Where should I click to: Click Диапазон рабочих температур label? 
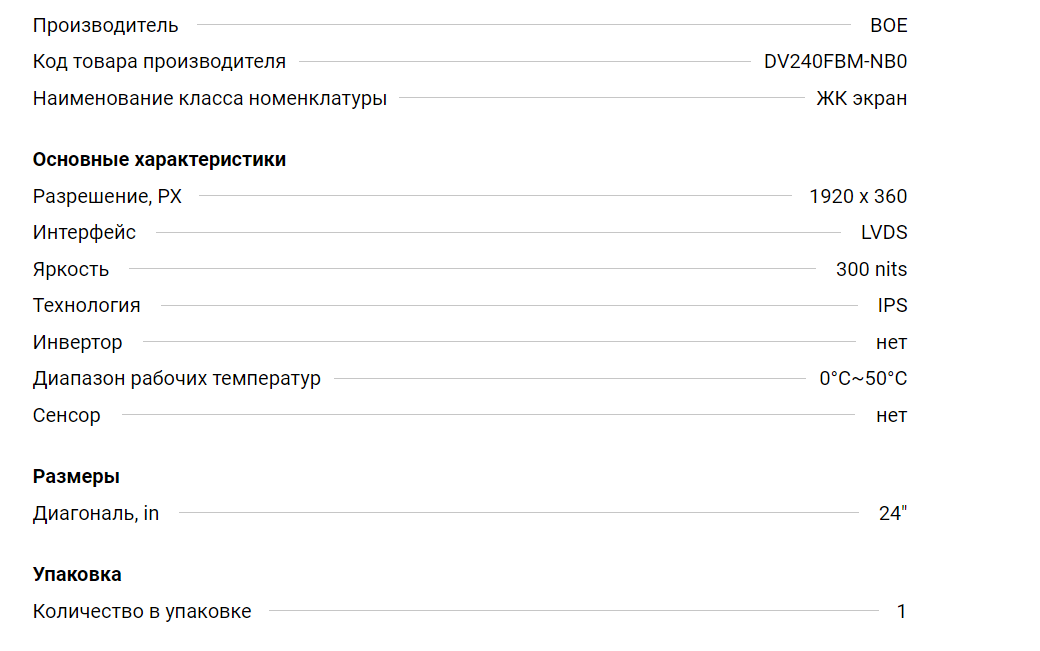coord(176,379)
